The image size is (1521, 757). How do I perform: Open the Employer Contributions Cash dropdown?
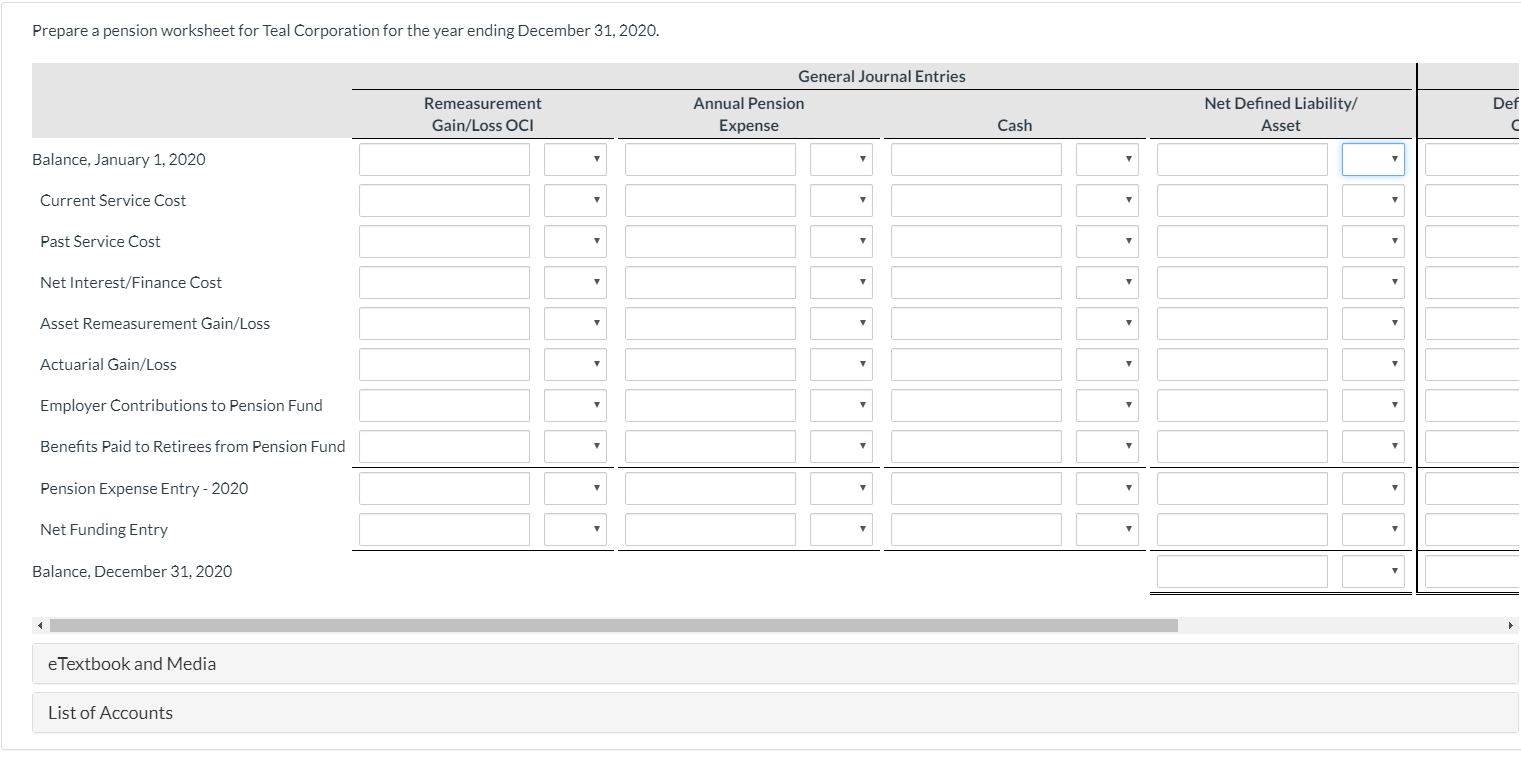[1107, 405]
